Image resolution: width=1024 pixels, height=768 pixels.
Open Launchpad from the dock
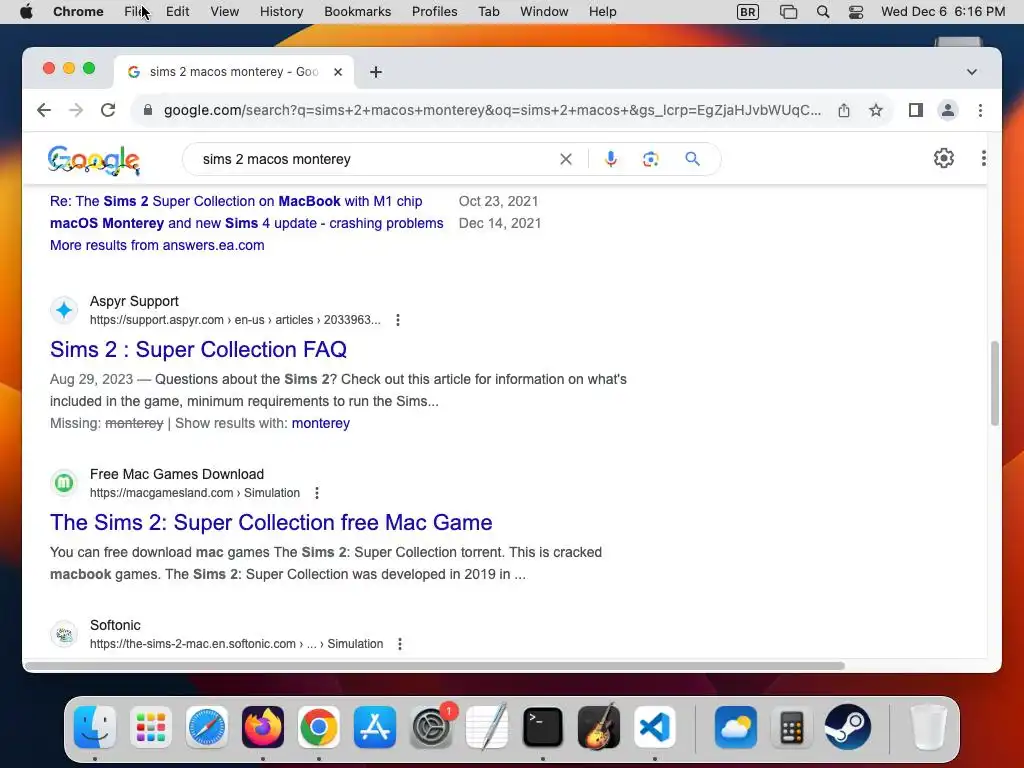click(x=151, y=727)
